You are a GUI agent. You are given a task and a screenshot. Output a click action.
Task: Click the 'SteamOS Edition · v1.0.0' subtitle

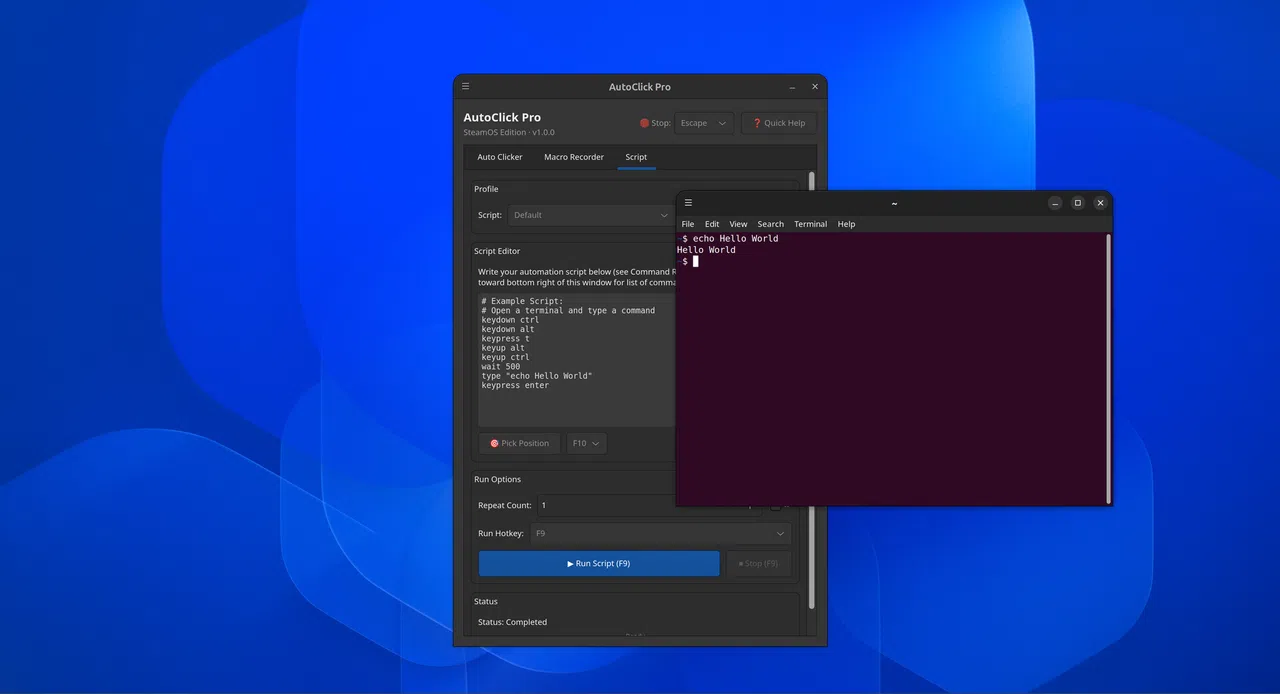coord(508,132)
